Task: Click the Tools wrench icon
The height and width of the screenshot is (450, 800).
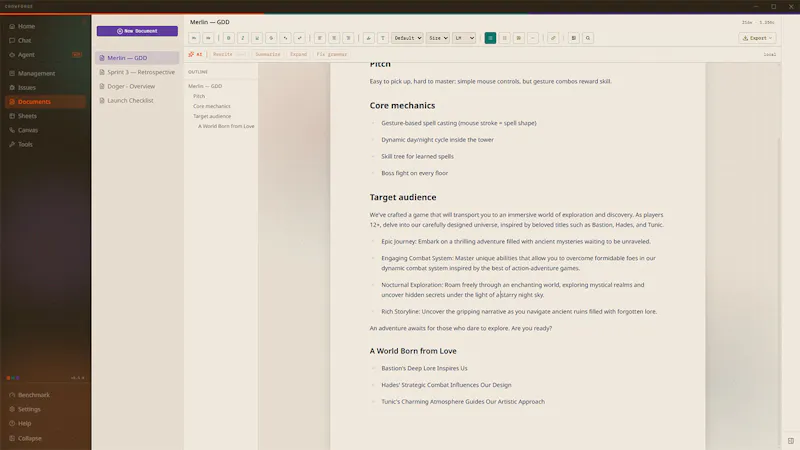Action: click(x=12, y=144)
